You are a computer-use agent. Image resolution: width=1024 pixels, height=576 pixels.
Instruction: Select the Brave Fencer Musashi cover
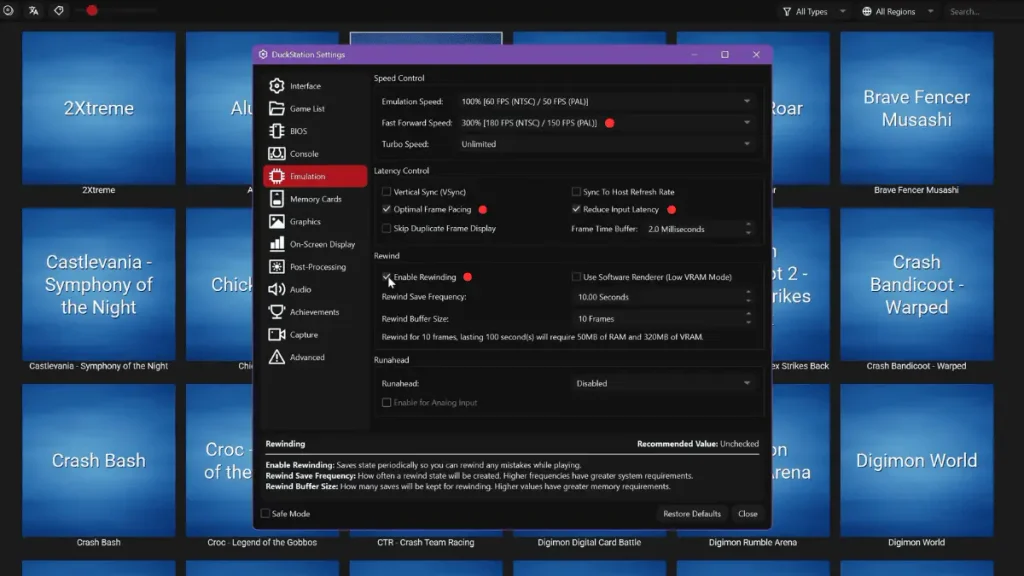click(916, 108)
